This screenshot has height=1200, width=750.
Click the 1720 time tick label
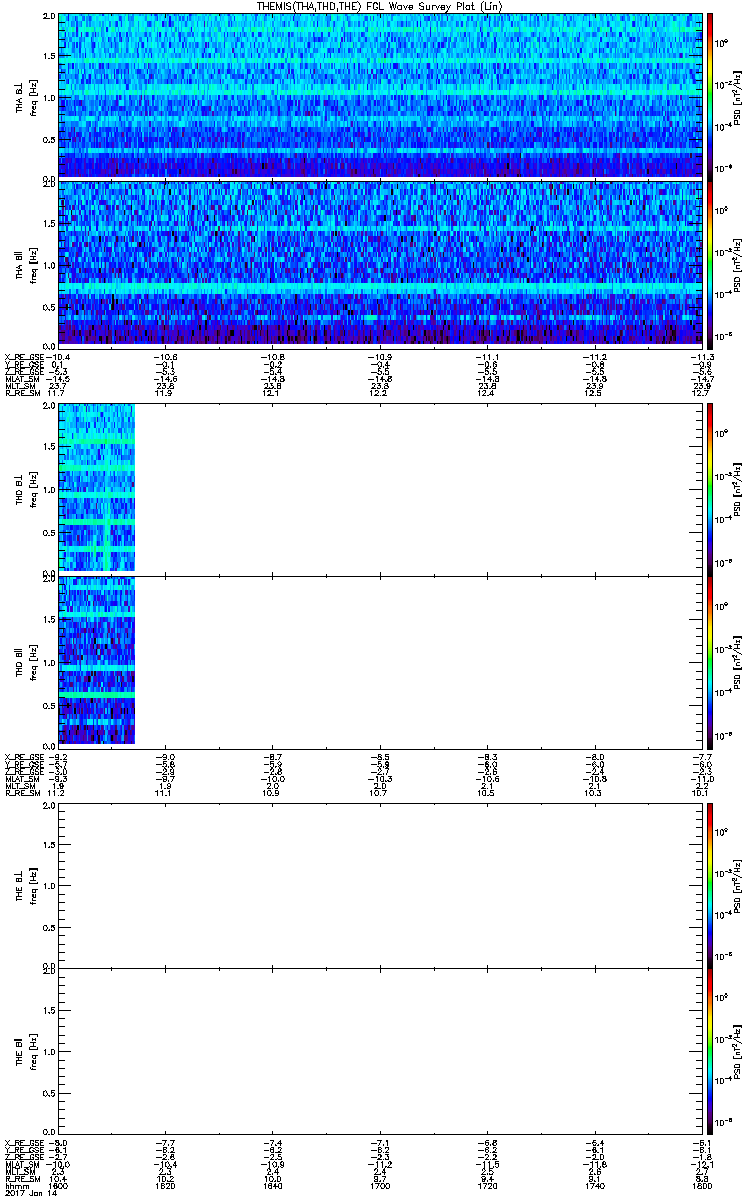486,1186
